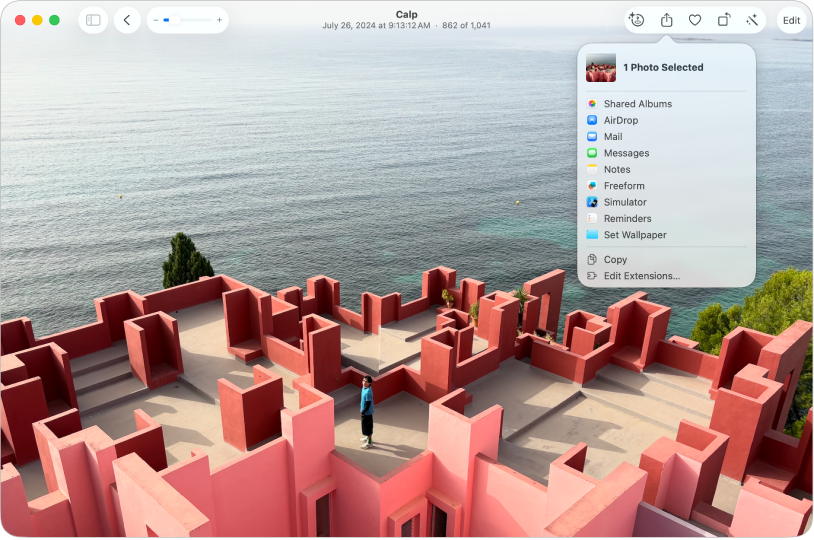Click the zoom-in plus sign
814x540 pixels.
click(219, 20)
